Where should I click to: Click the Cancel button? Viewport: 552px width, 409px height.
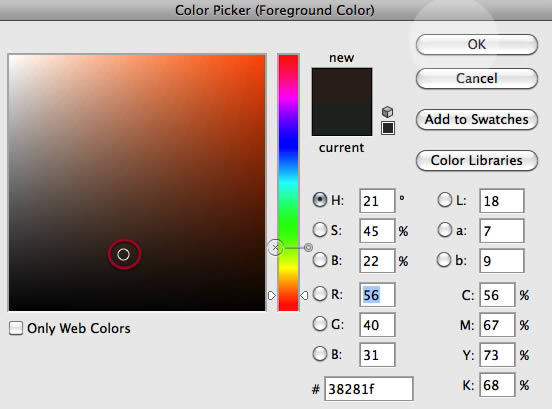[x=477, y=78]
